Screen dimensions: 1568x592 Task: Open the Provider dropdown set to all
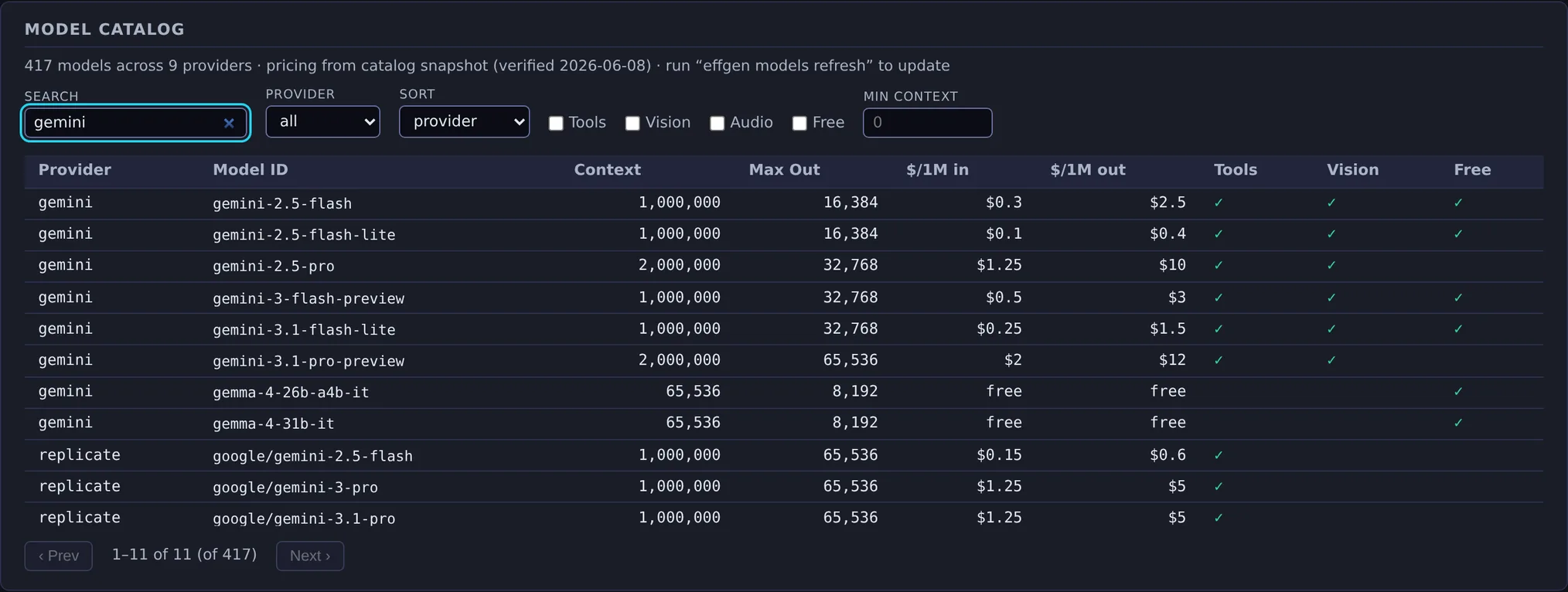[322, 121]
